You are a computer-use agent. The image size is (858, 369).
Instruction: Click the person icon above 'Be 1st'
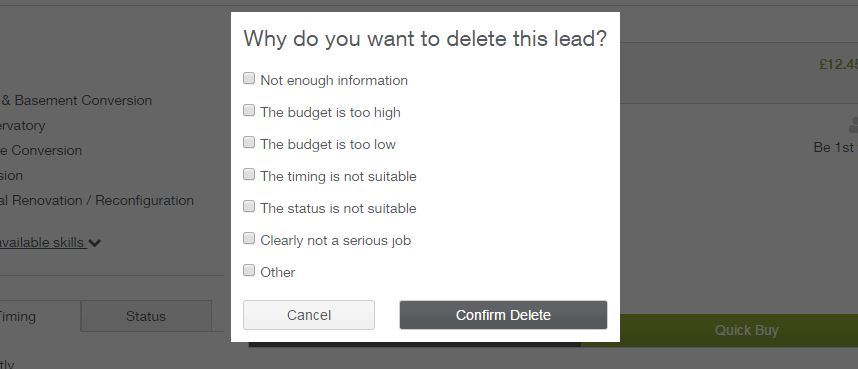pyautogui.click(x=853, y=125)
